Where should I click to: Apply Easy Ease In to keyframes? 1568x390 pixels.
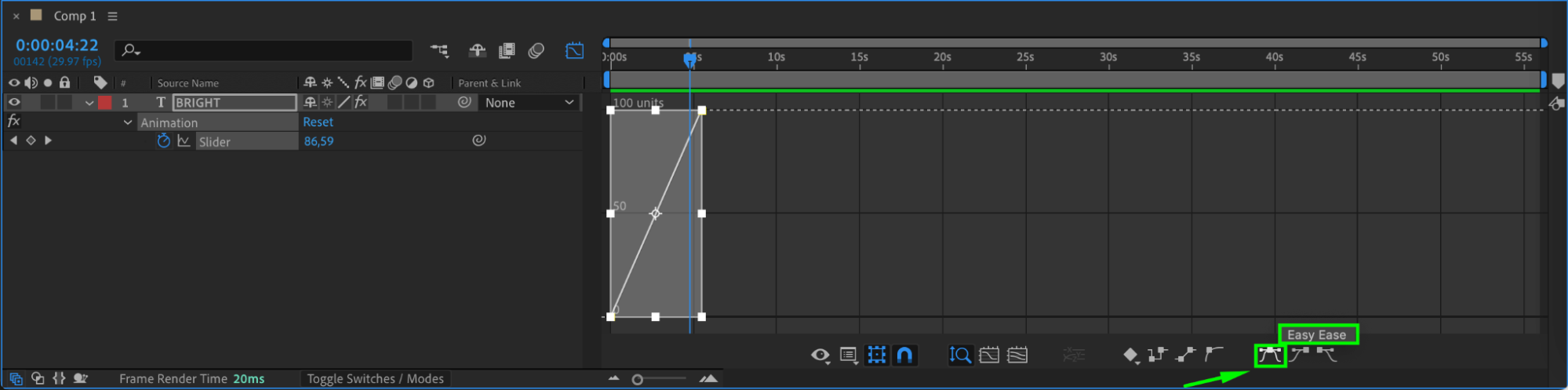[x=1300, y=355]
